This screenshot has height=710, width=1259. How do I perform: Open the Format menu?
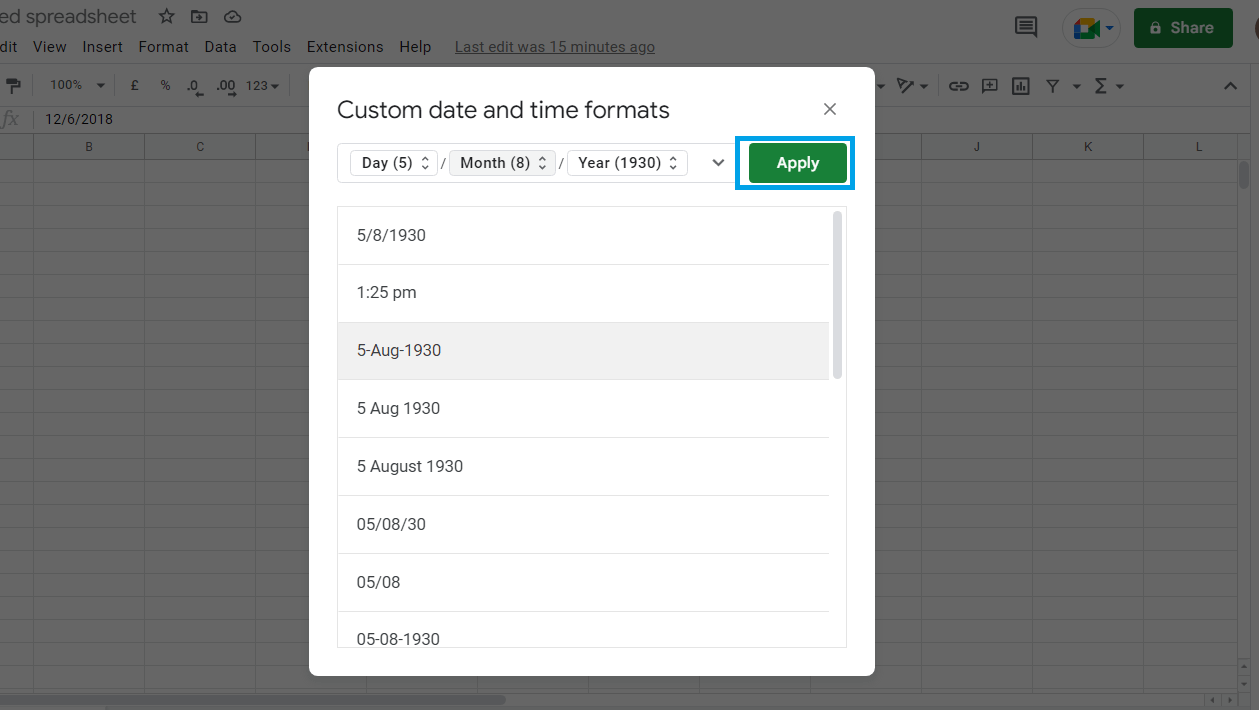click(163, 46)
